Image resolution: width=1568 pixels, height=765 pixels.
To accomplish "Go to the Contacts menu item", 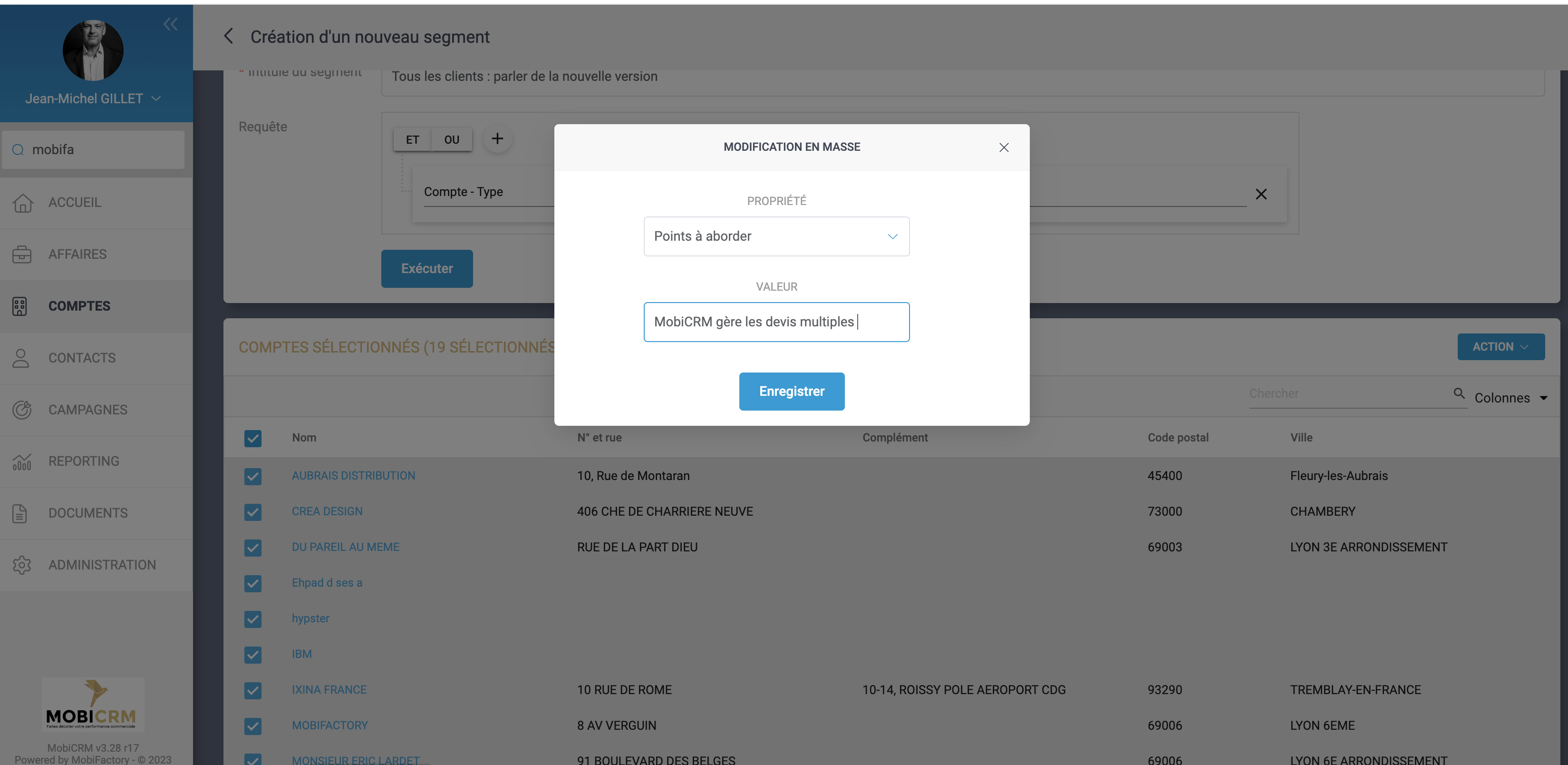I will (82, 358).
